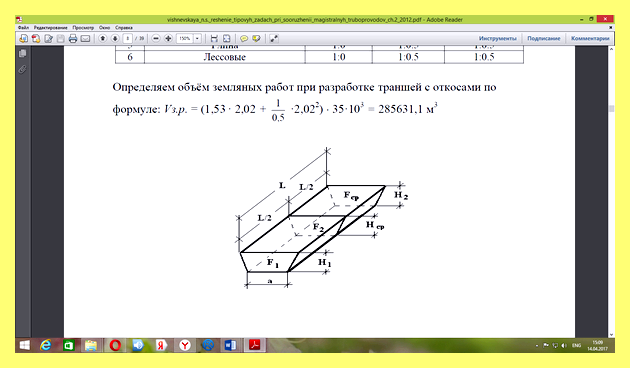Open the Файл menu
The height and width of the screenshot is (368, 630).
(23, 28)
